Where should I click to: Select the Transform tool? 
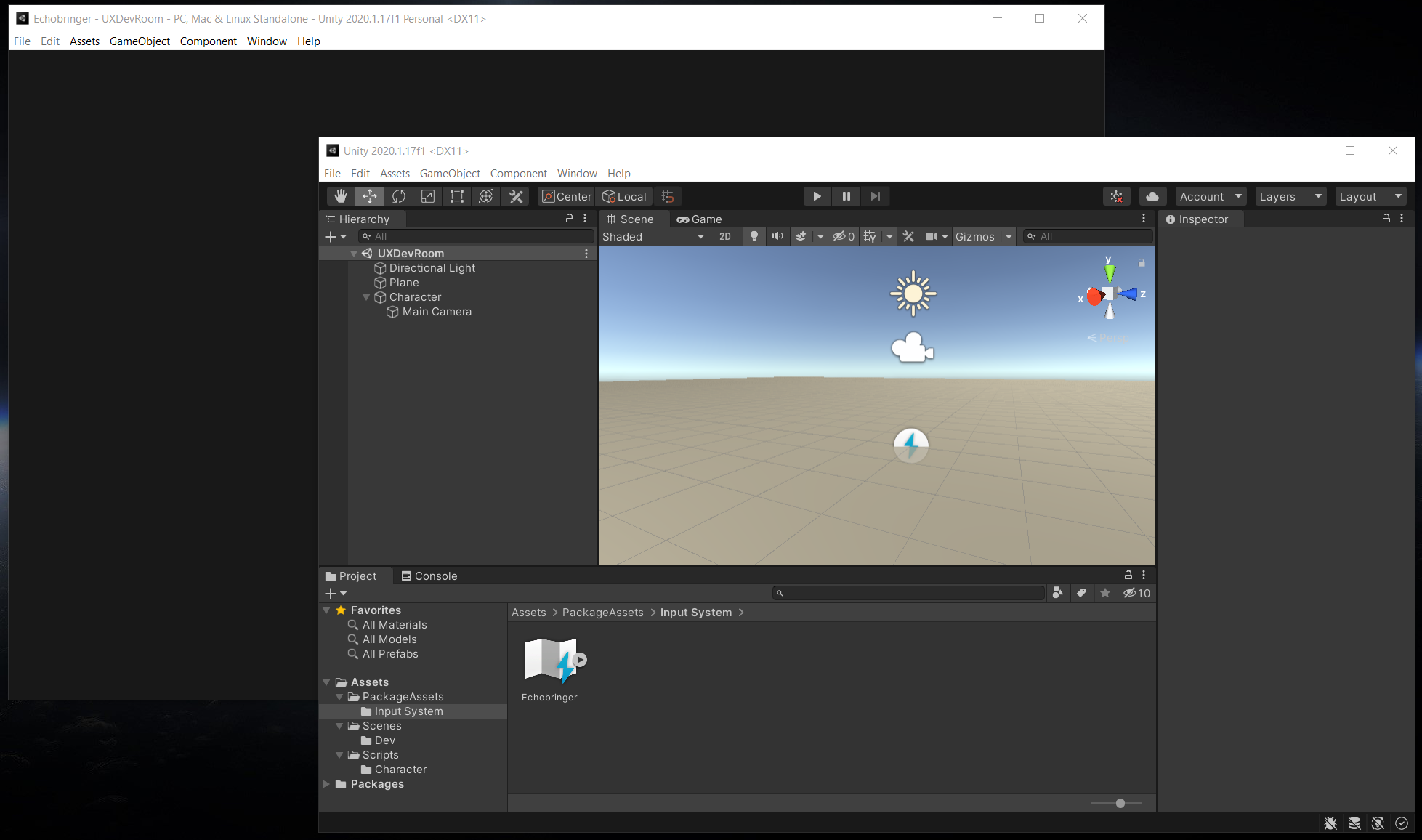coord(486,196)
